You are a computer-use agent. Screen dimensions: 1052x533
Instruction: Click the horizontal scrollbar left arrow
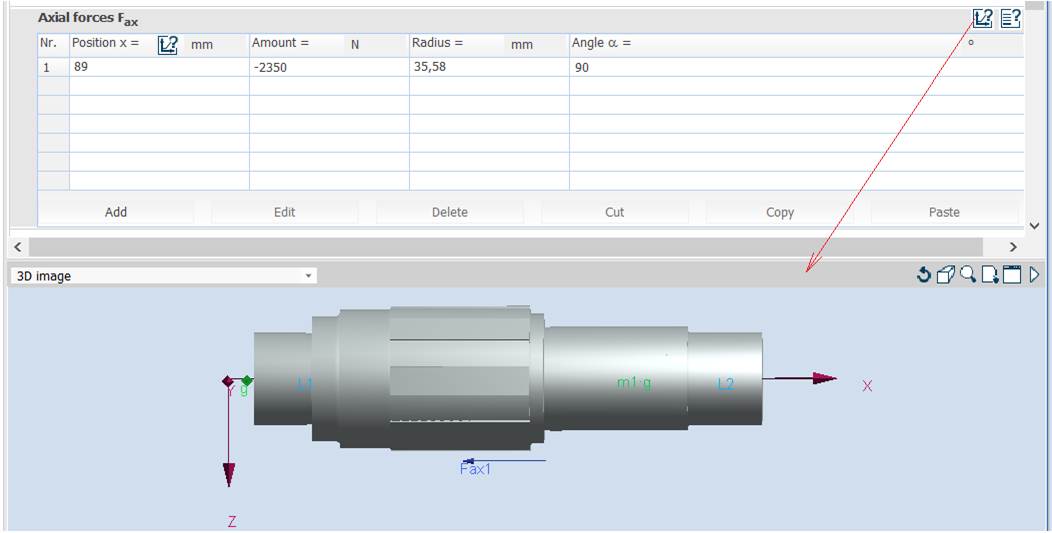pyautogui.click(x=18, y=247)
